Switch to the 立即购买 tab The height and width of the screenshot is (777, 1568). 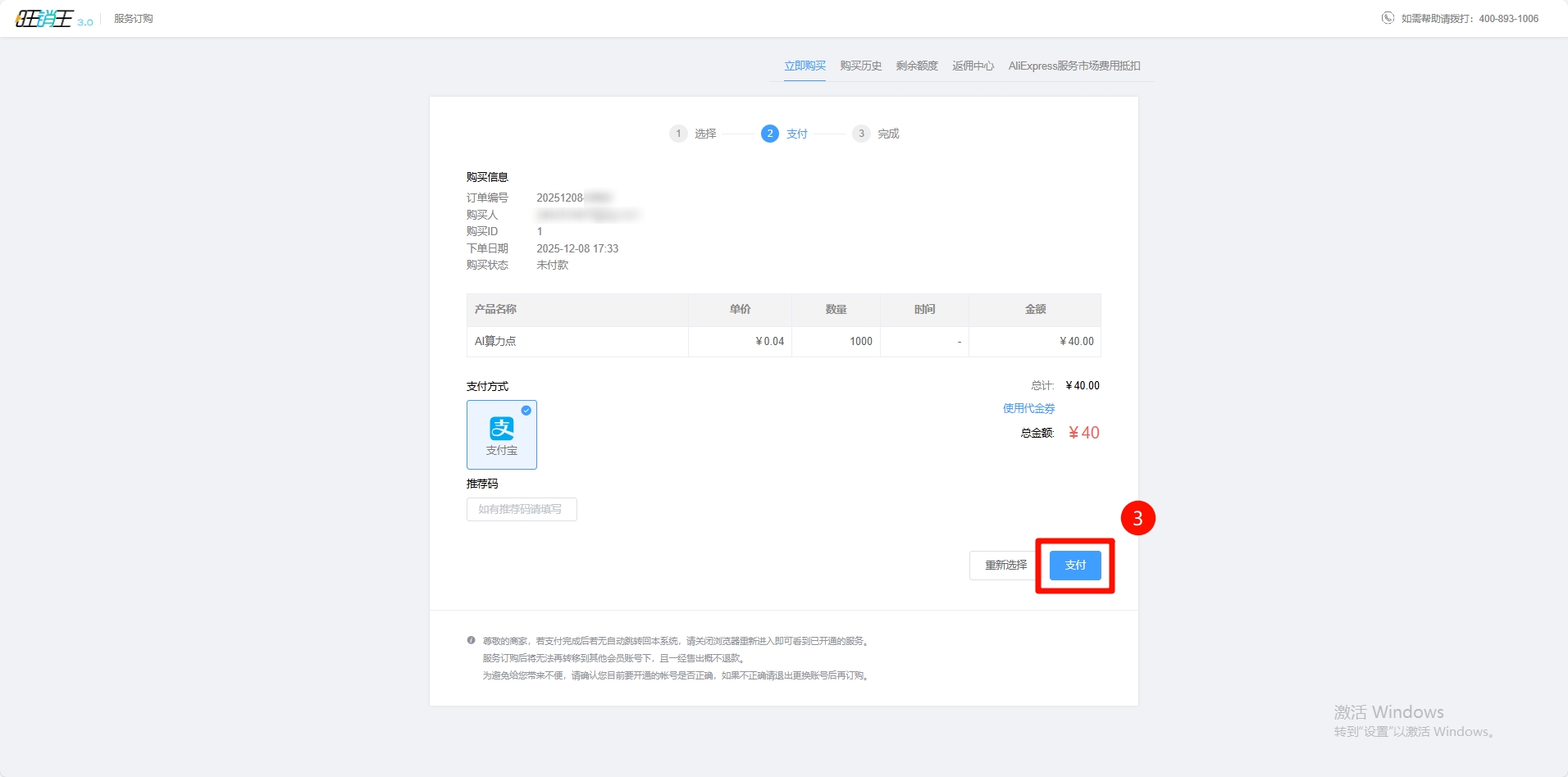805,66
